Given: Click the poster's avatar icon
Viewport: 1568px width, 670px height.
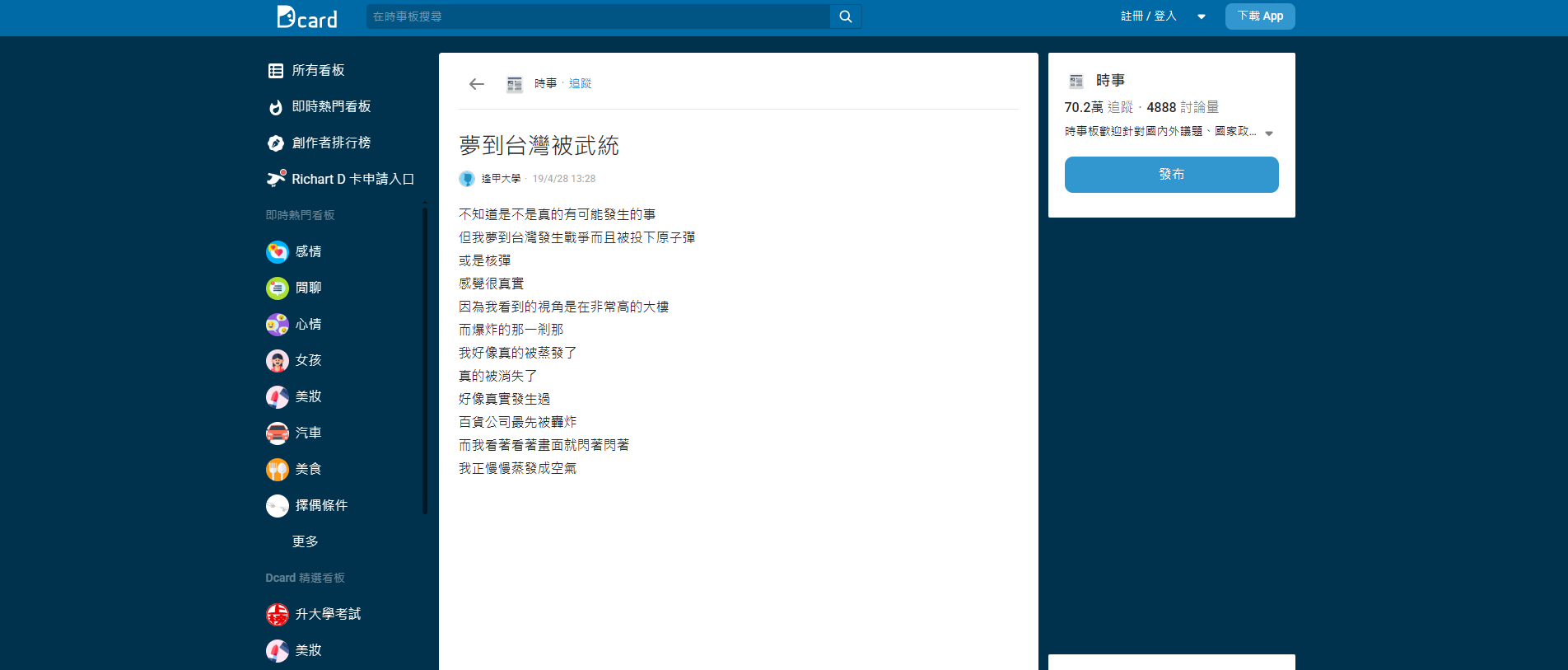Looking at the screenshot, I should [x=467, y=179].
